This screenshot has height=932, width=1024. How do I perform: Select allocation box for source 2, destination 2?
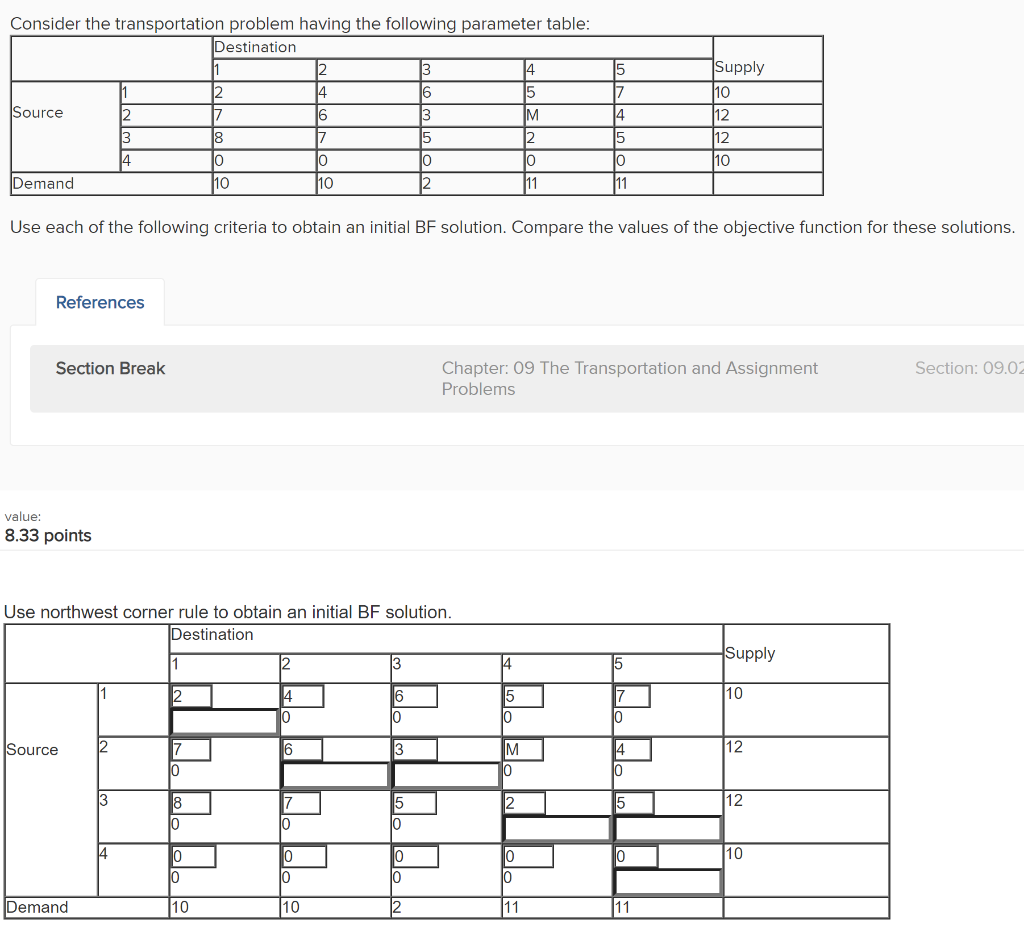[x=336, y=775]
